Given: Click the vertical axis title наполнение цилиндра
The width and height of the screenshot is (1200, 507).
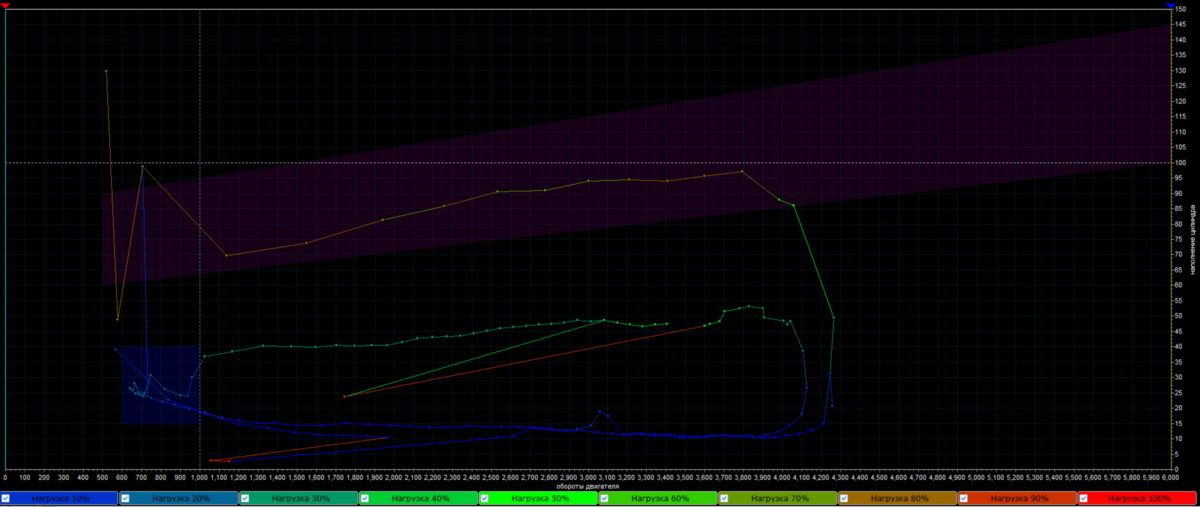Looking at the screenshot, I should [1192, 238].
